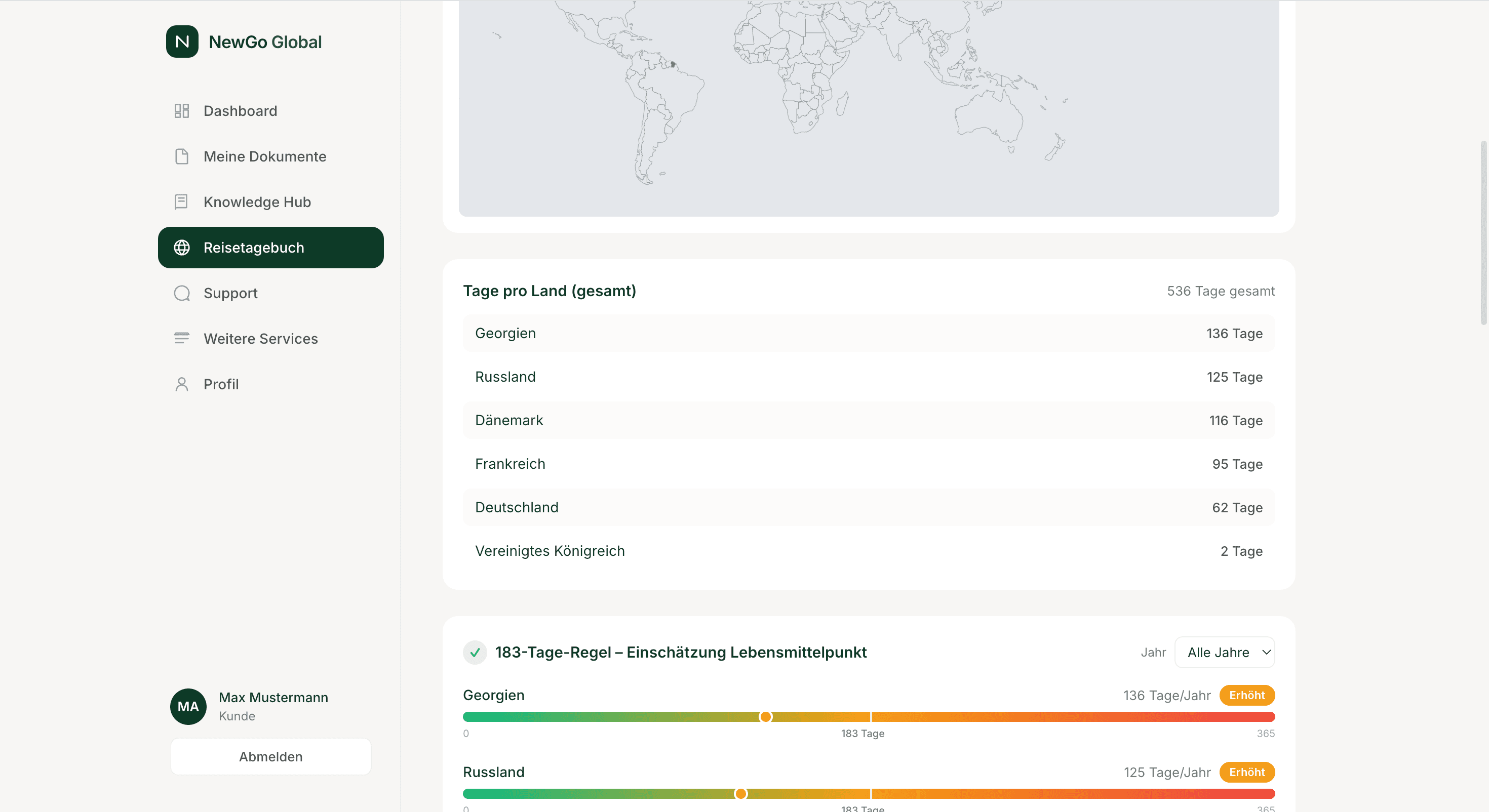Click the Max Mustermann user name
1489x812 pixels.
pos(273,698)
